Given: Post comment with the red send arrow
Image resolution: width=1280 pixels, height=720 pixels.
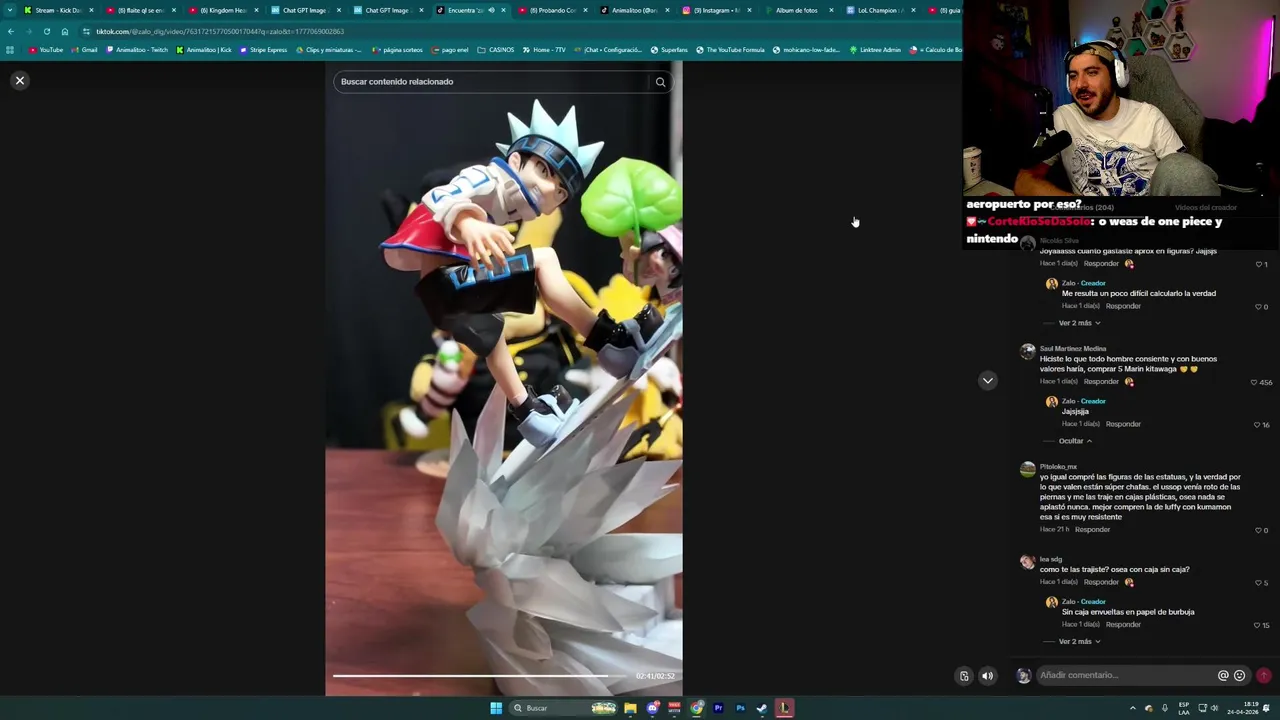Looking at the screenshot, I should 1264,675.
